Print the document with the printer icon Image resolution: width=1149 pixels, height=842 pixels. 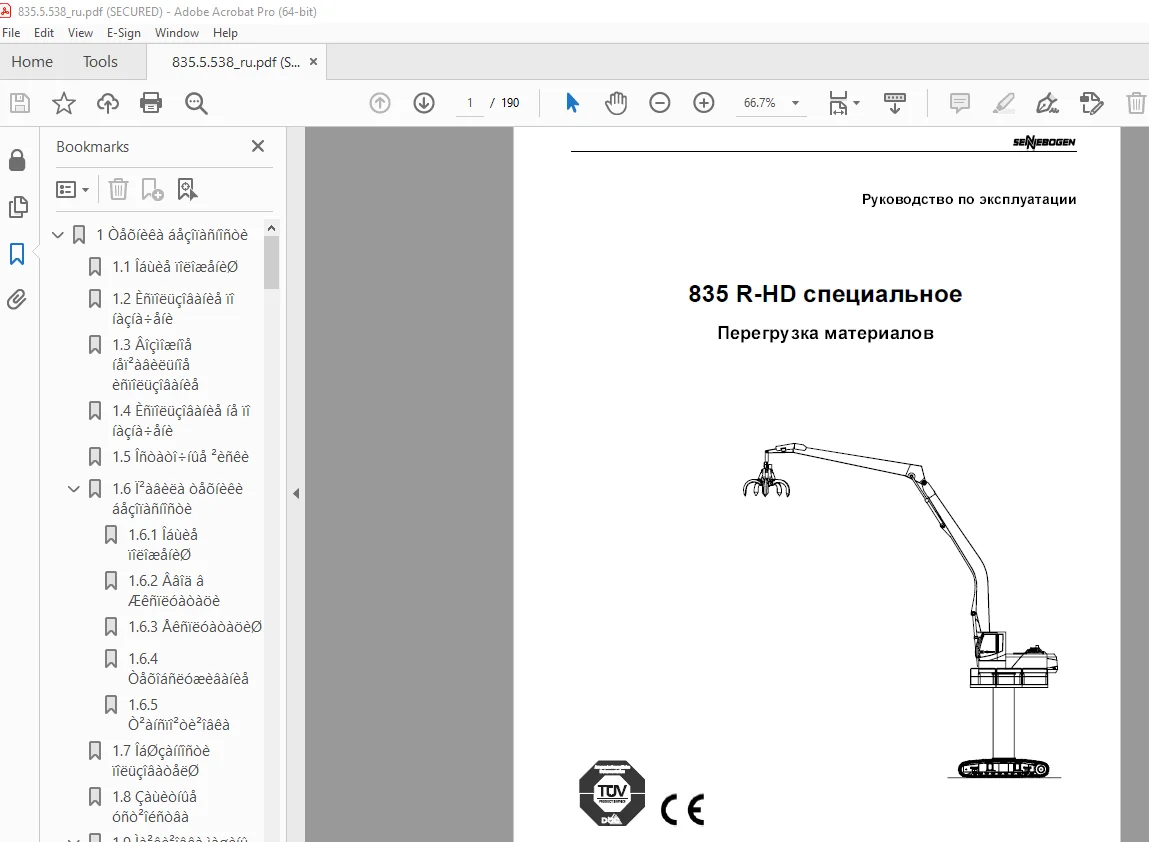tap(151, 103)
